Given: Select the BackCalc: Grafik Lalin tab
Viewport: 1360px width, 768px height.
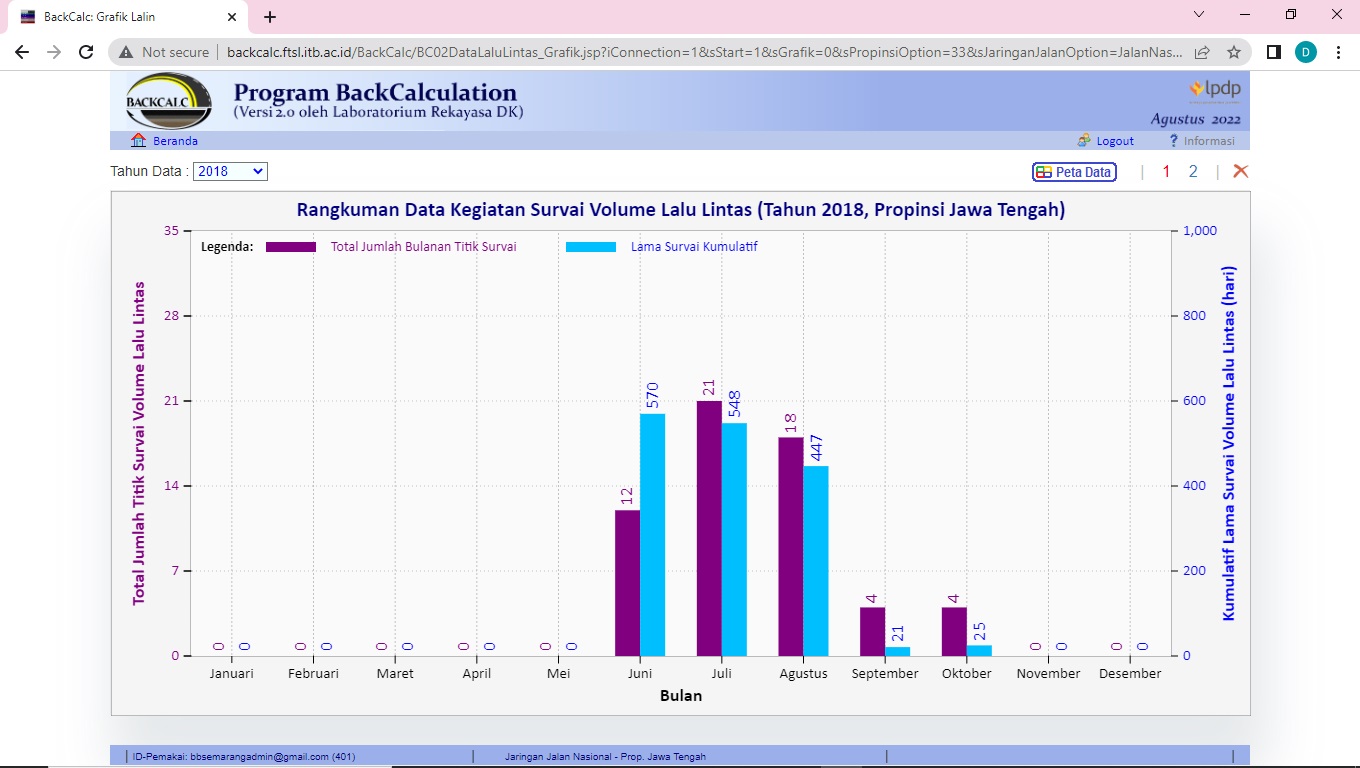Looking at the screenshot, I should (120, 17).
